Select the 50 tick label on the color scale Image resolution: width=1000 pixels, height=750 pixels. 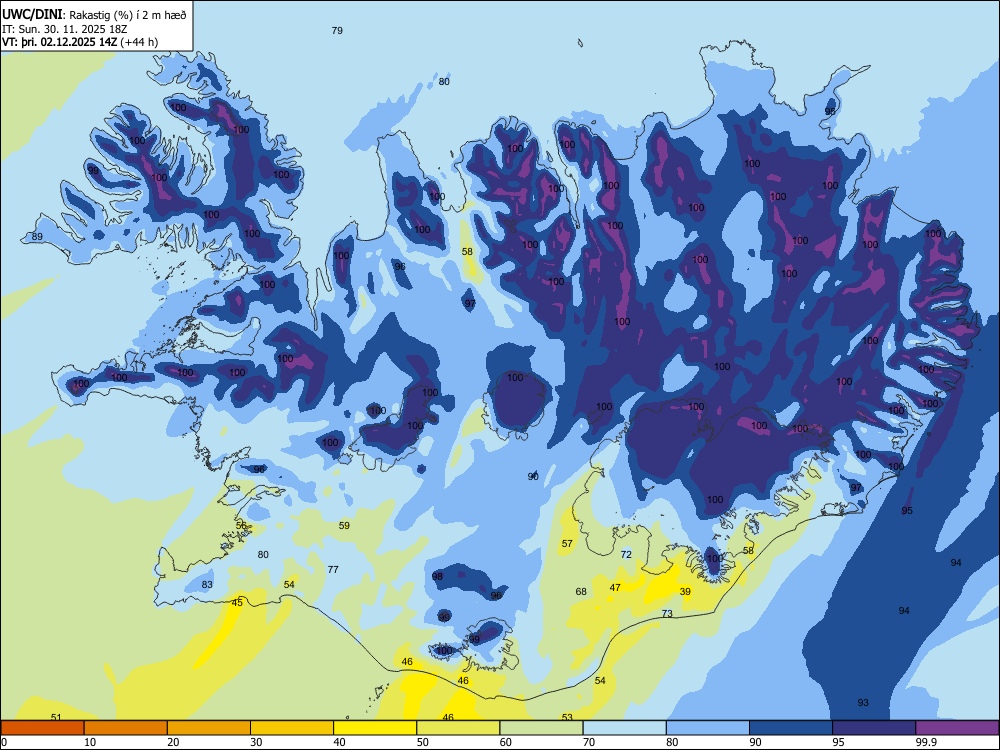pyautogui.click(x=422, y=742)
